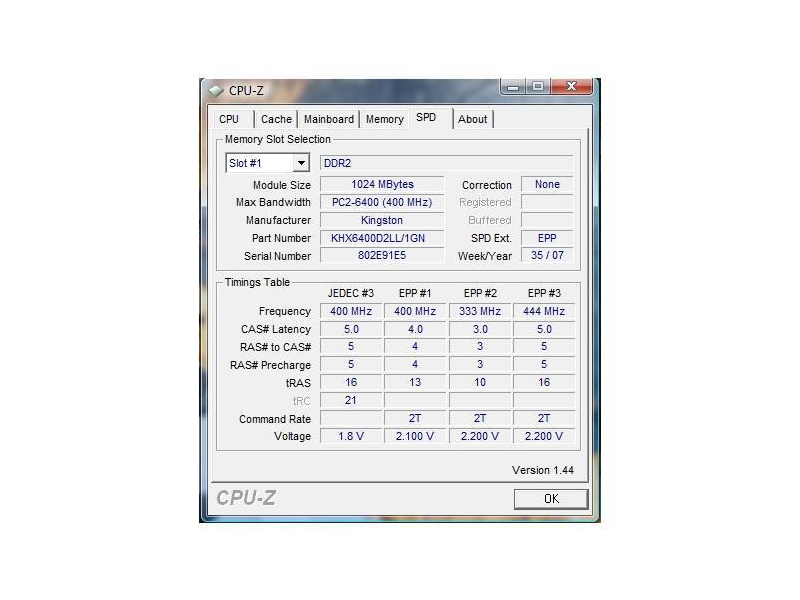
Task: Click the Memory Slot Selection group label
Action: coord(278,139)
